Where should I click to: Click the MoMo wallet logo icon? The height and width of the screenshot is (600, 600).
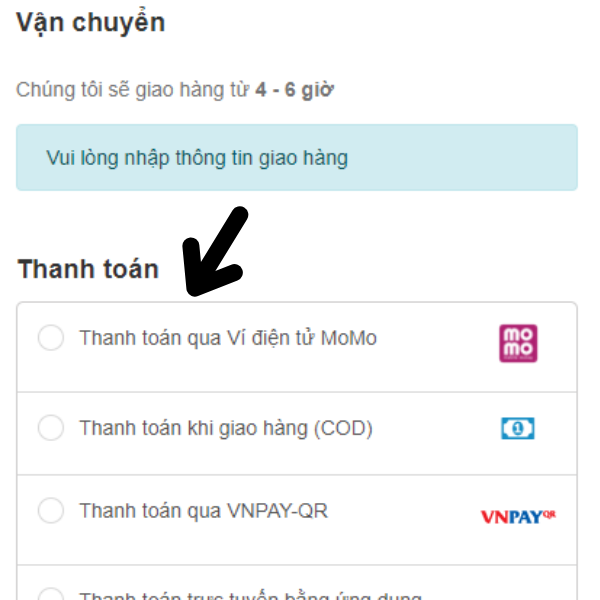[x=518, y=343]
